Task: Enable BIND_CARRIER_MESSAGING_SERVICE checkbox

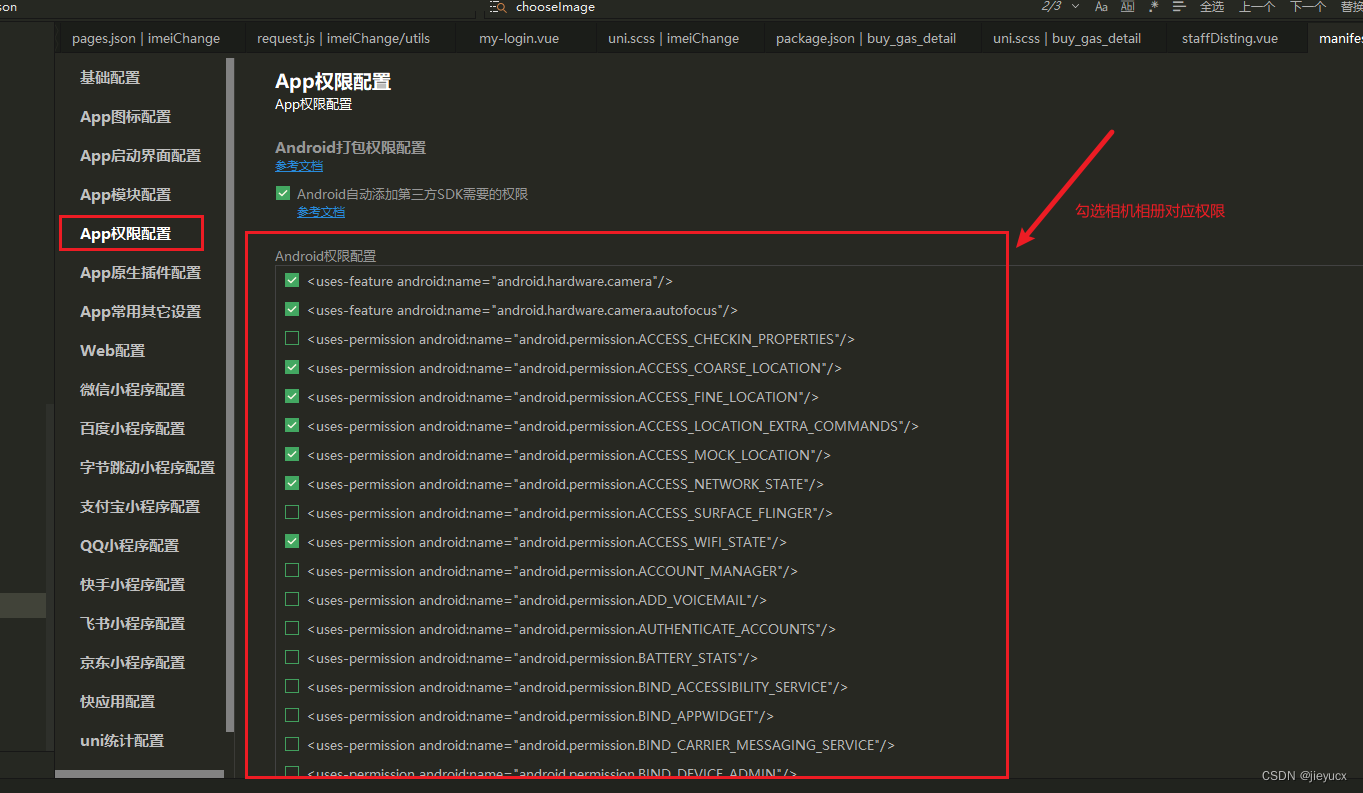Action: click(292, 745)
